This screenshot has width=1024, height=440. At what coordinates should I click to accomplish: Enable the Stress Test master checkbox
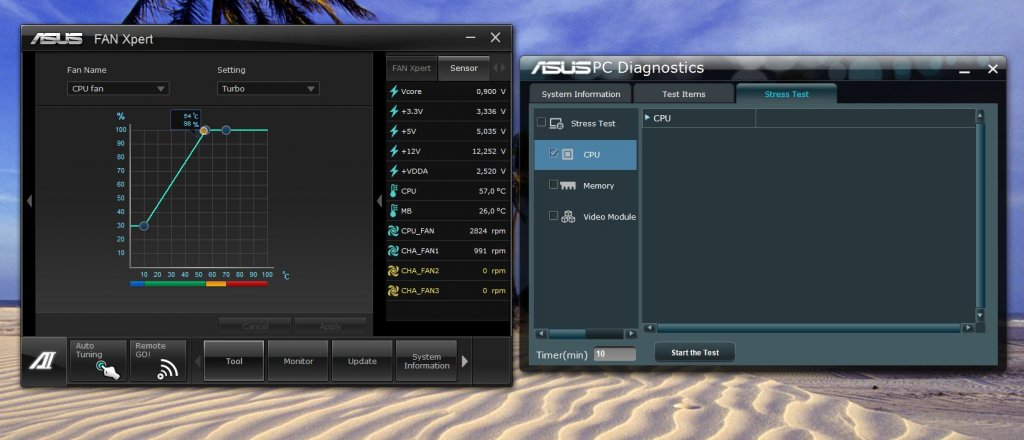[541, 122]
